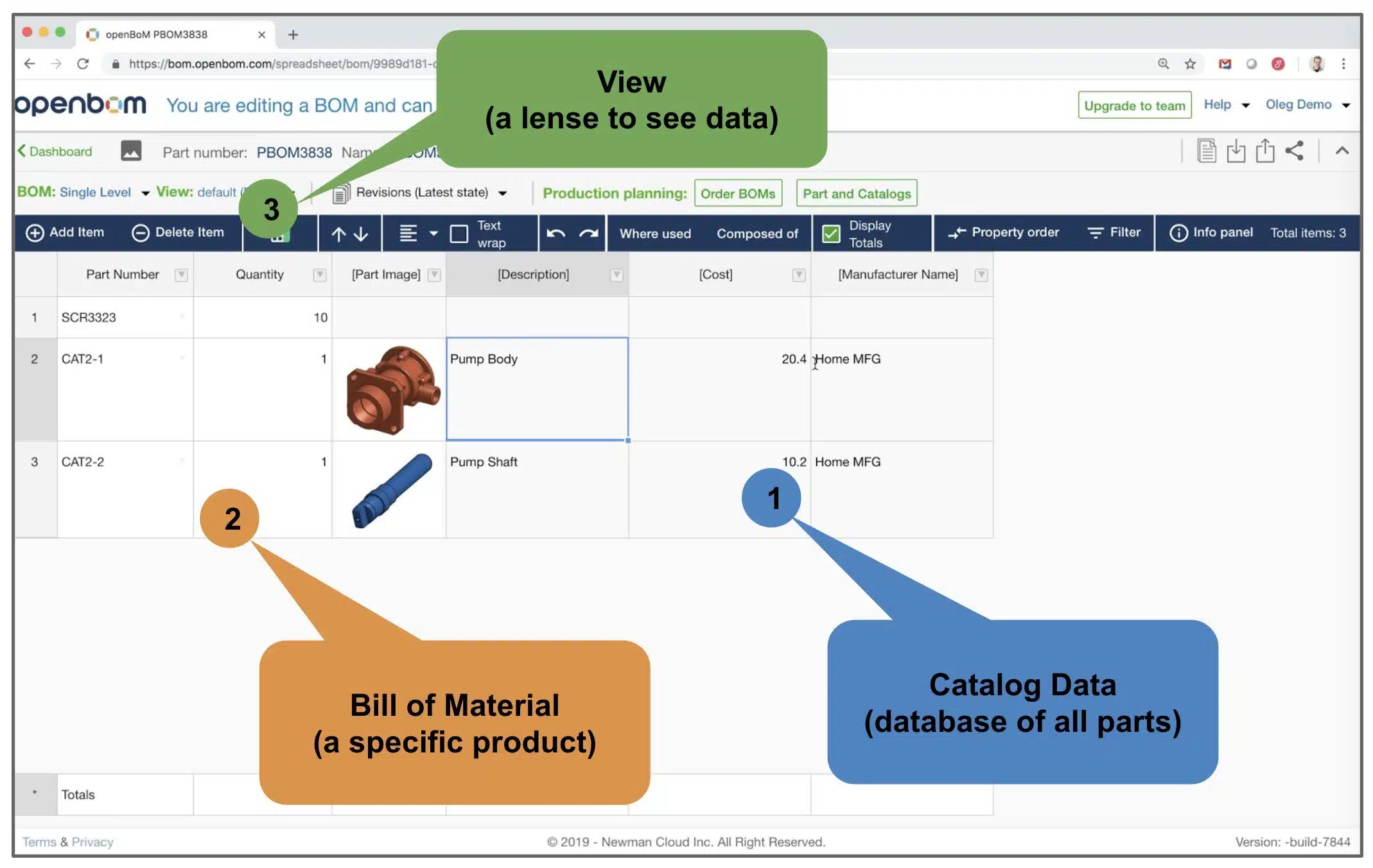Open the Oleg Demo user menu
Screen dimensions: 1373x868
[x=1307, y=105]
